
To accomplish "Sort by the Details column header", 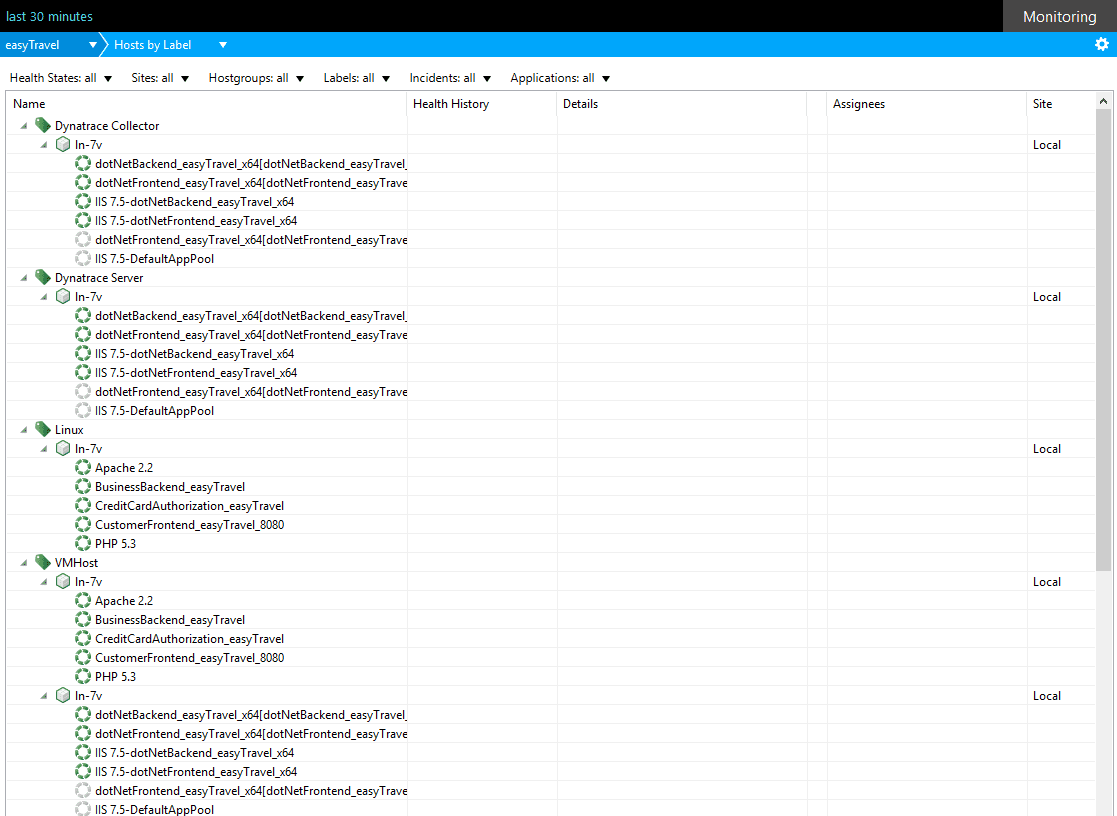I will [681, 104].
